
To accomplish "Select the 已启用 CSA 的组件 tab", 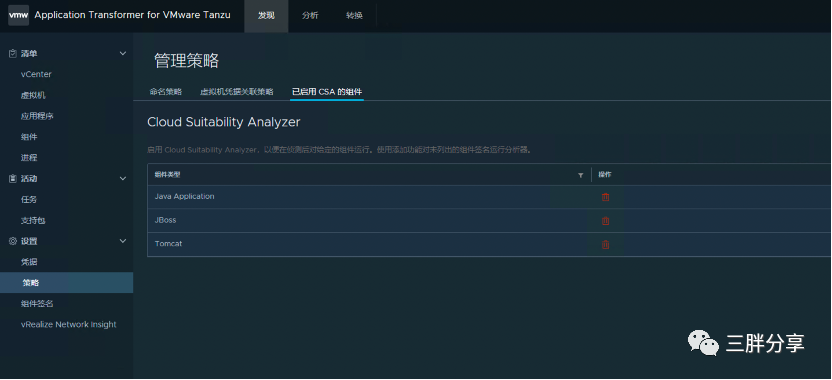I will [327, 92].
